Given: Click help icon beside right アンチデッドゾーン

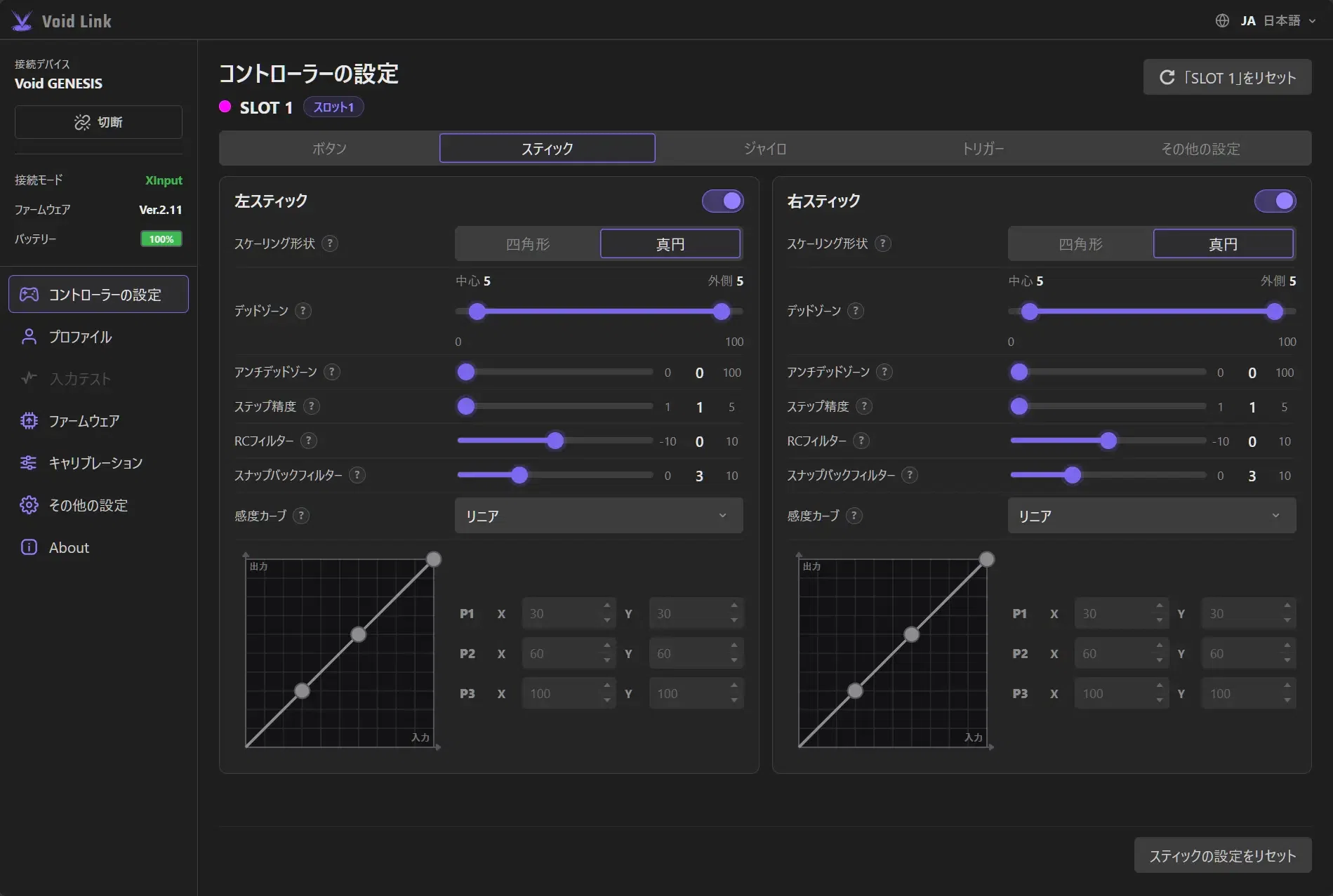Looking at the screenshot, I should 885,372.
